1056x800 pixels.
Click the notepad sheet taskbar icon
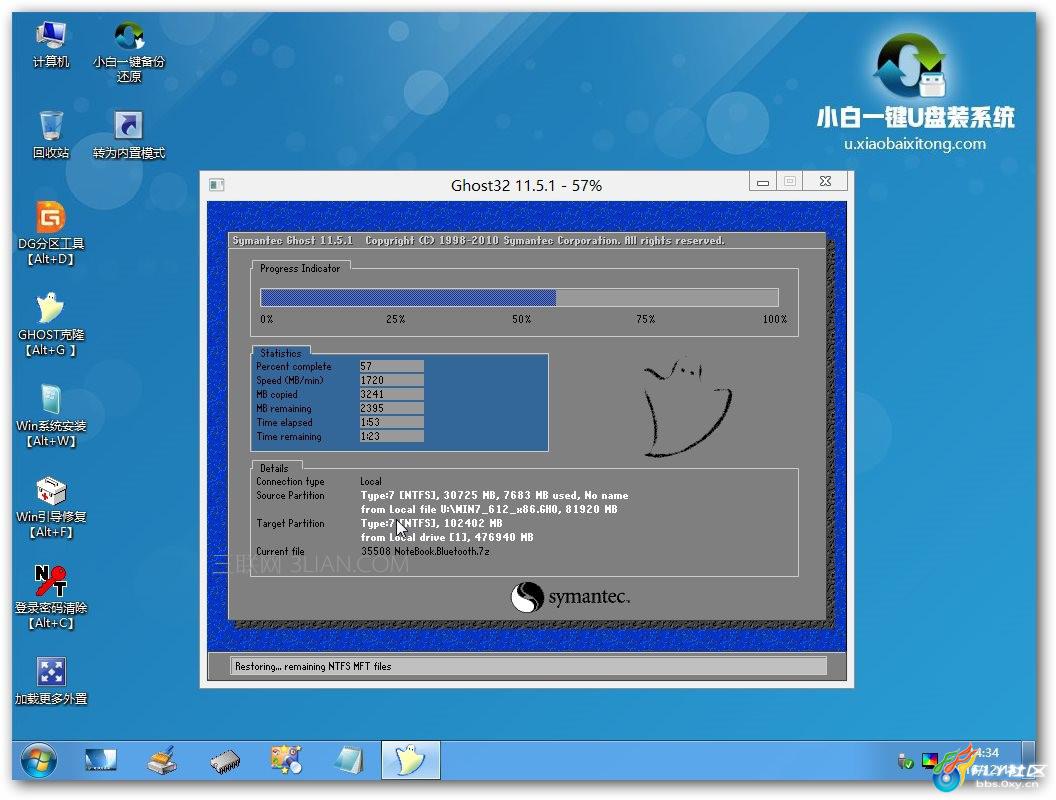coord(349,761)
